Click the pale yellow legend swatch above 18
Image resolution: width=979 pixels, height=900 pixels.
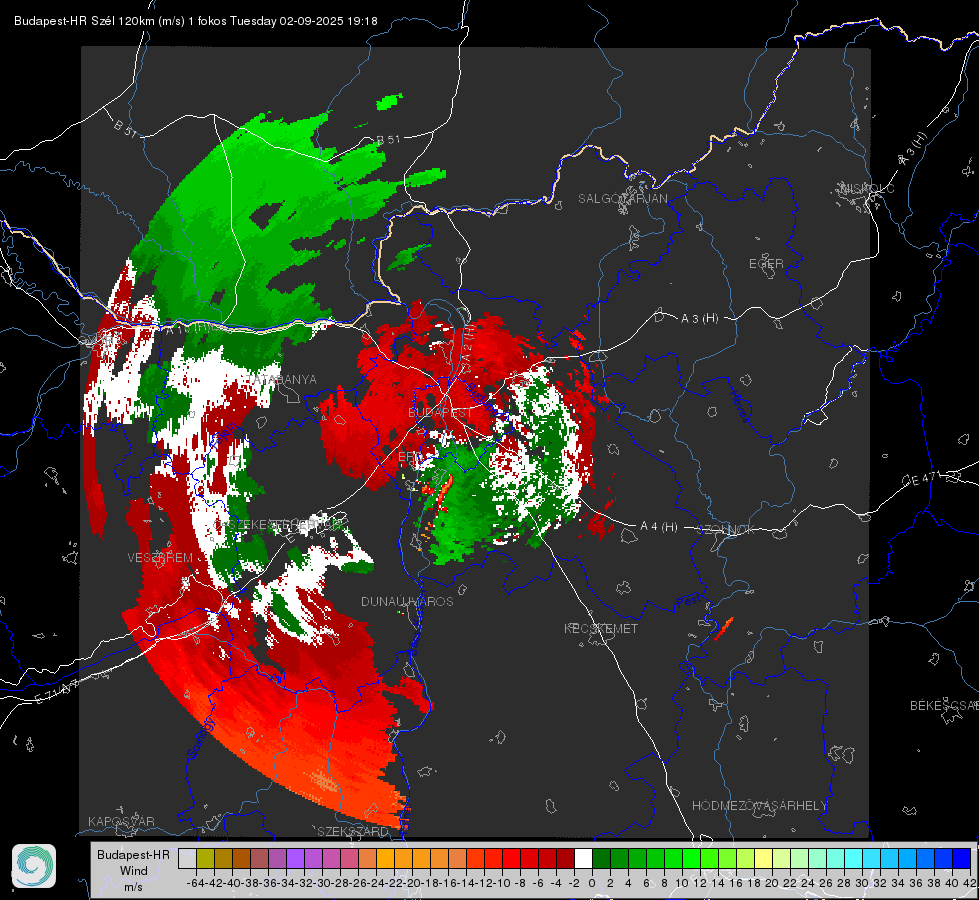(x=764, y=859)
